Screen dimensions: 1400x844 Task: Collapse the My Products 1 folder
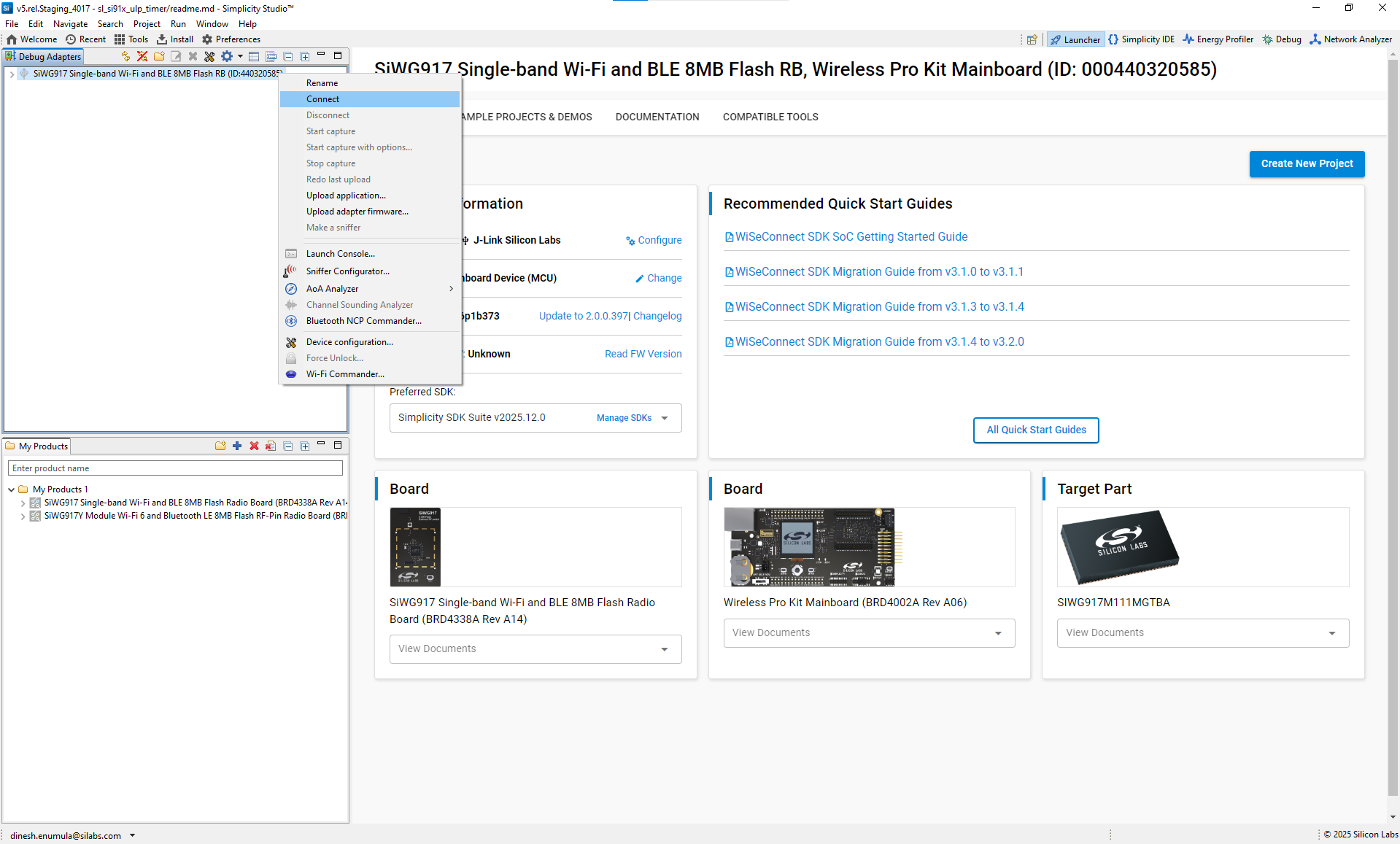point(12,489)
